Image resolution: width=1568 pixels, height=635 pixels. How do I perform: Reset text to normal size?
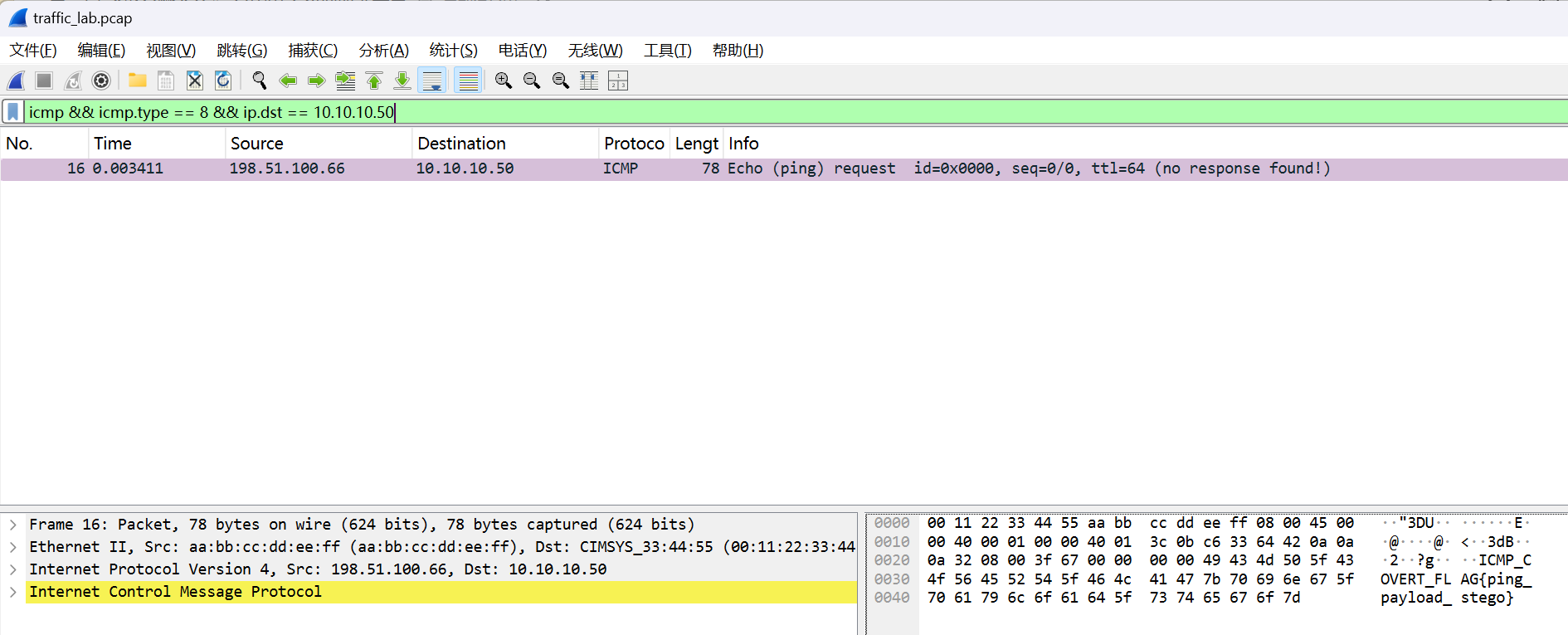[561, 81]
